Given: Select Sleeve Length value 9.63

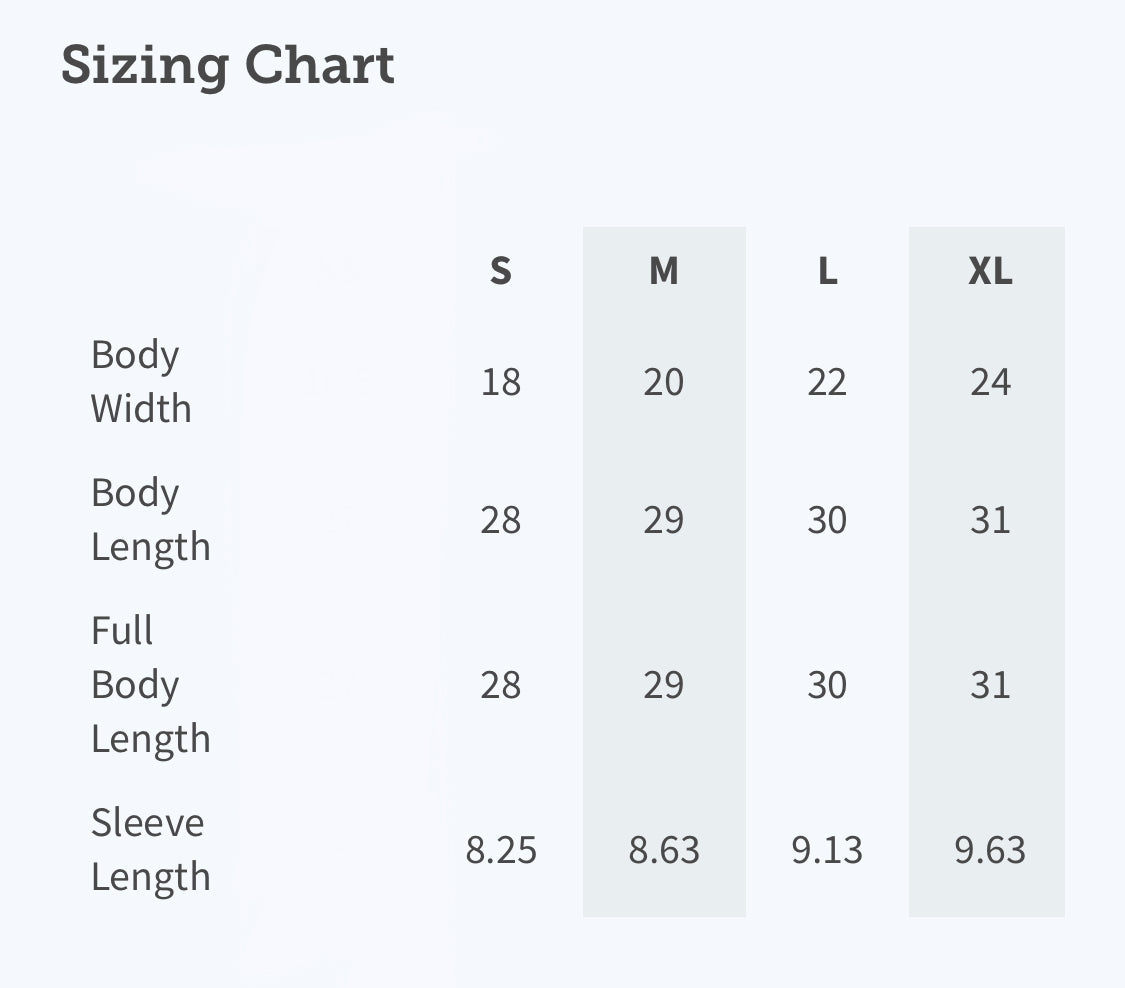Looking at the screenshot, I should pos(990,850).
